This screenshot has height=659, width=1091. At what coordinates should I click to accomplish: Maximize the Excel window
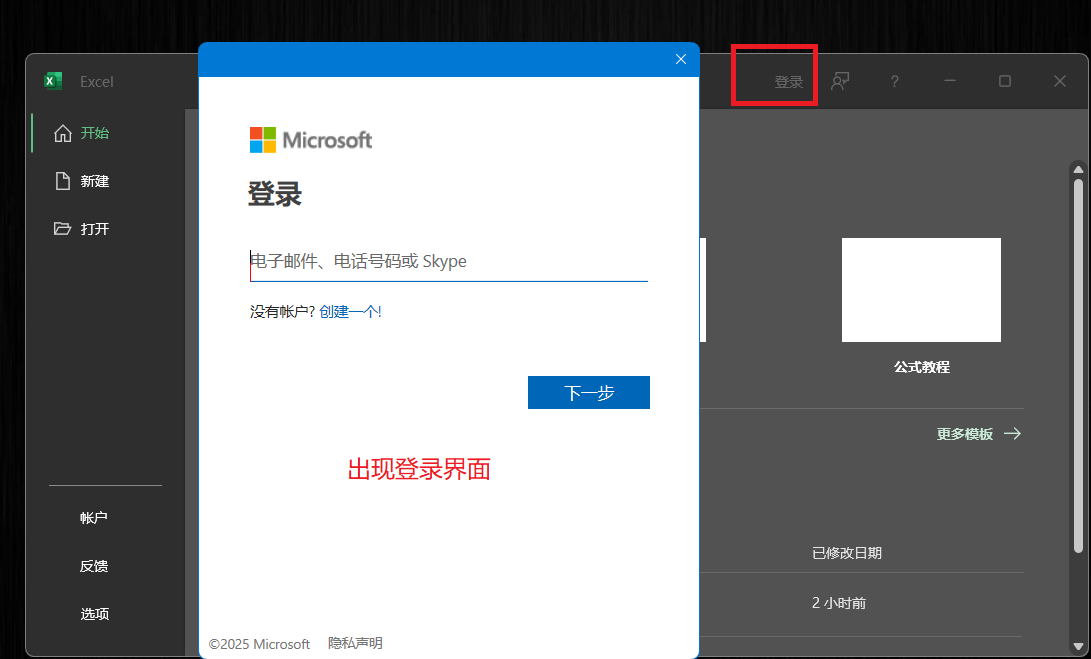pyautogui.click(x=1005, y=81)
